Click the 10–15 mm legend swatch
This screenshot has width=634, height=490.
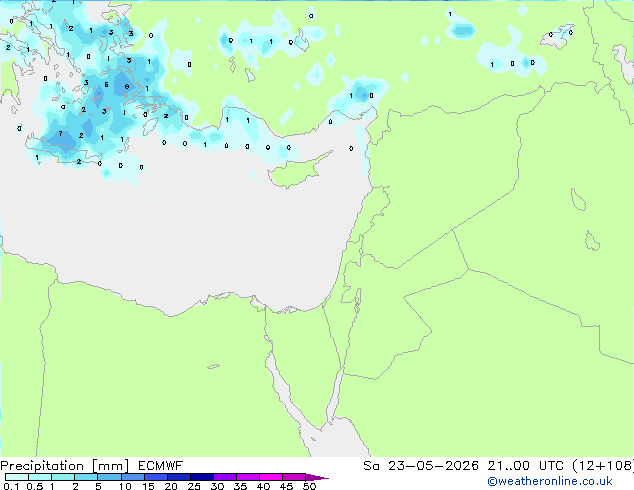(133, 477)
